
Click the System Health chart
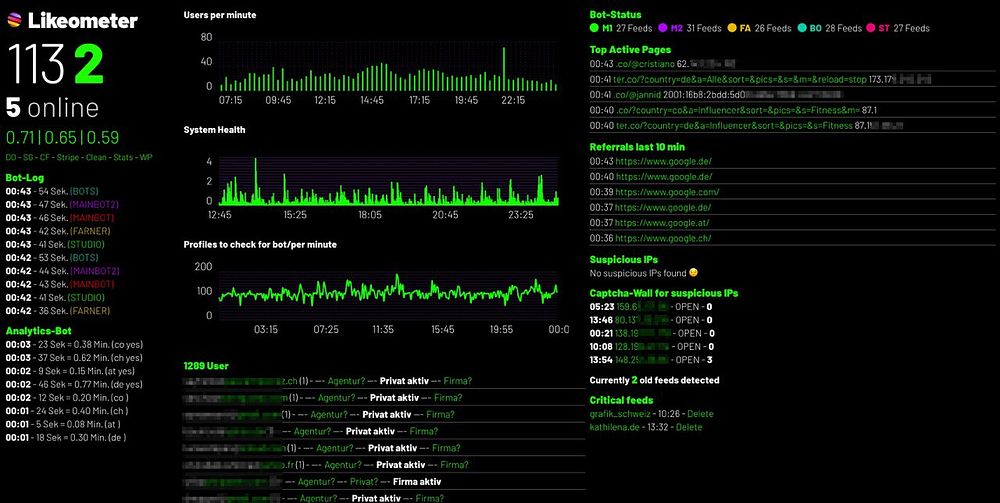[x=388, y=181]
